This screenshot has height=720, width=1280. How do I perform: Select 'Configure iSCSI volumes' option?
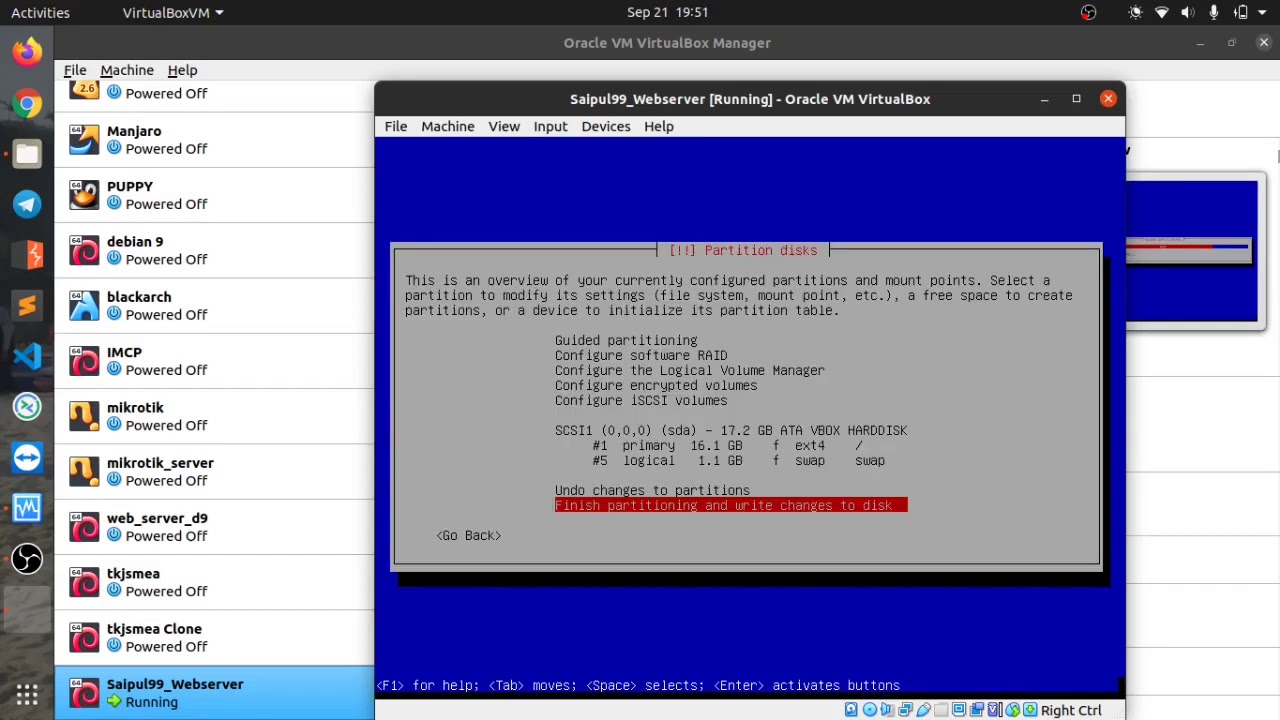(x=641, y=400)
